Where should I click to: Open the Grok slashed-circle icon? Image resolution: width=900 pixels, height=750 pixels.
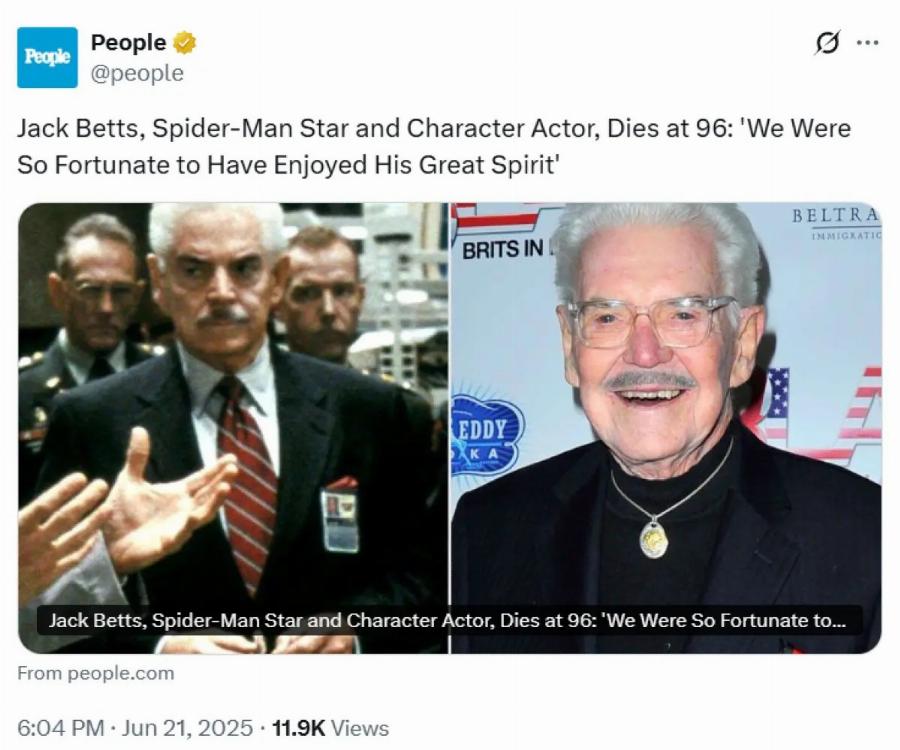827,44
